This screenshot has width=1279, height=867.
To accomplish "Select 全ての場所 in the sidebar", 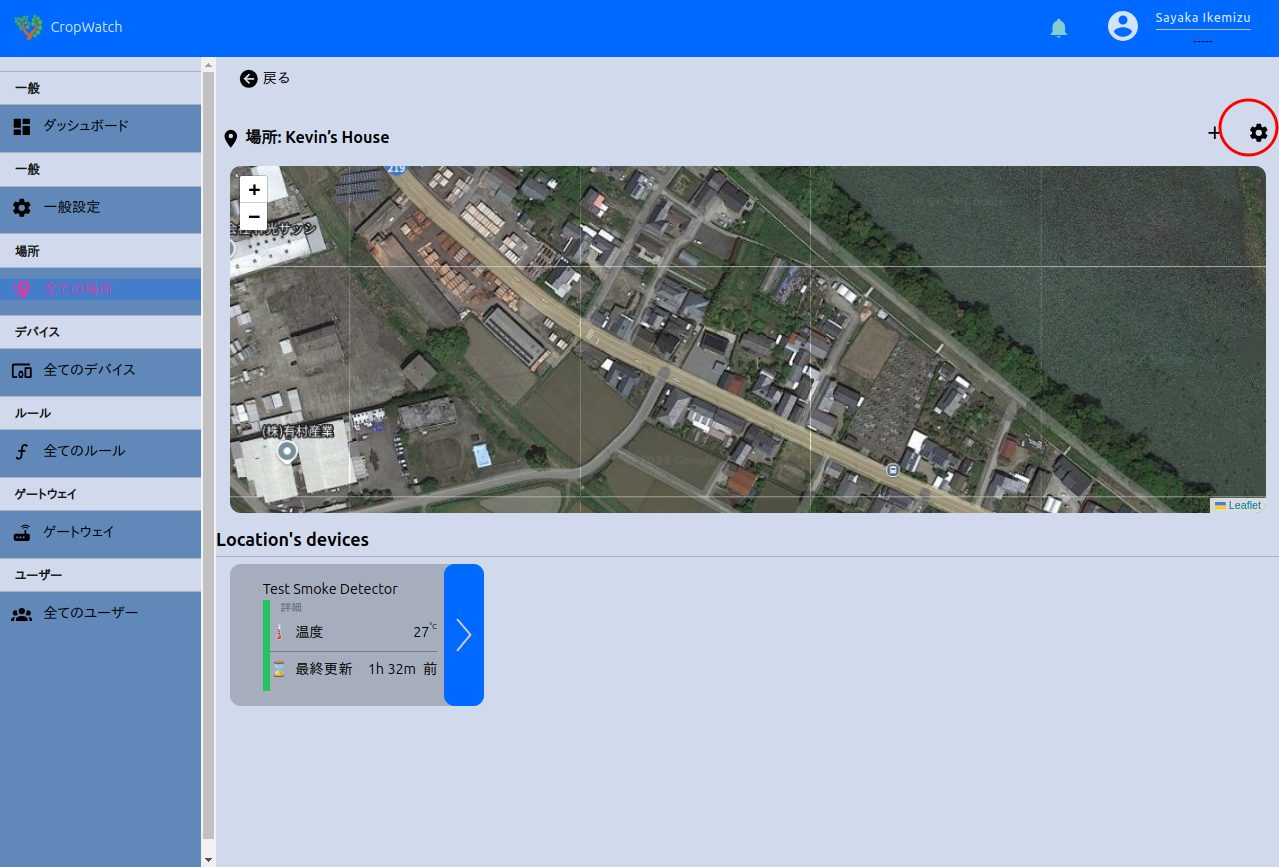I will tap(78, 289).
